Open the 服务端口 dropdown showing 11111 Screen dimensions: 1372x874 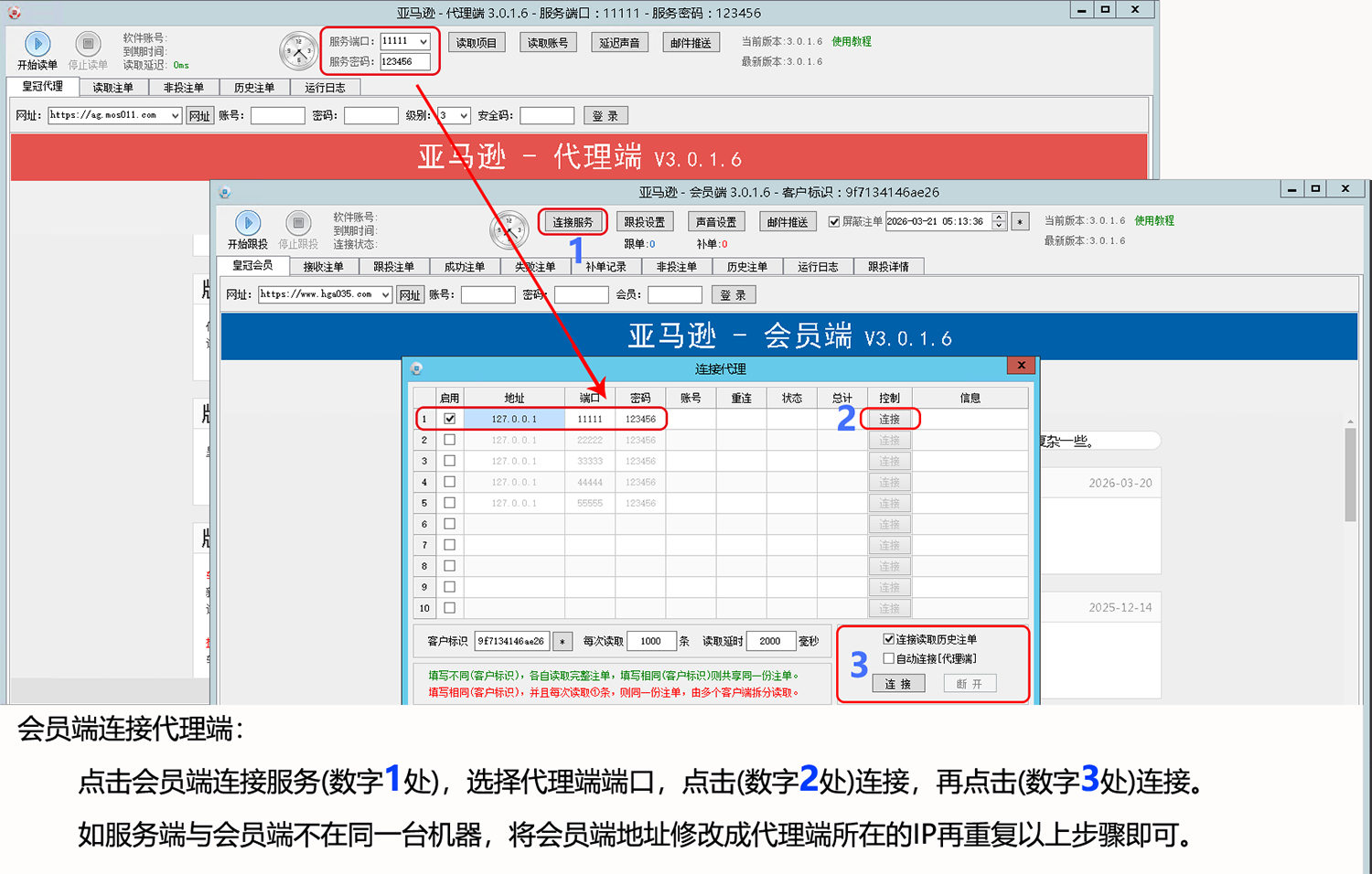(423, 42)
